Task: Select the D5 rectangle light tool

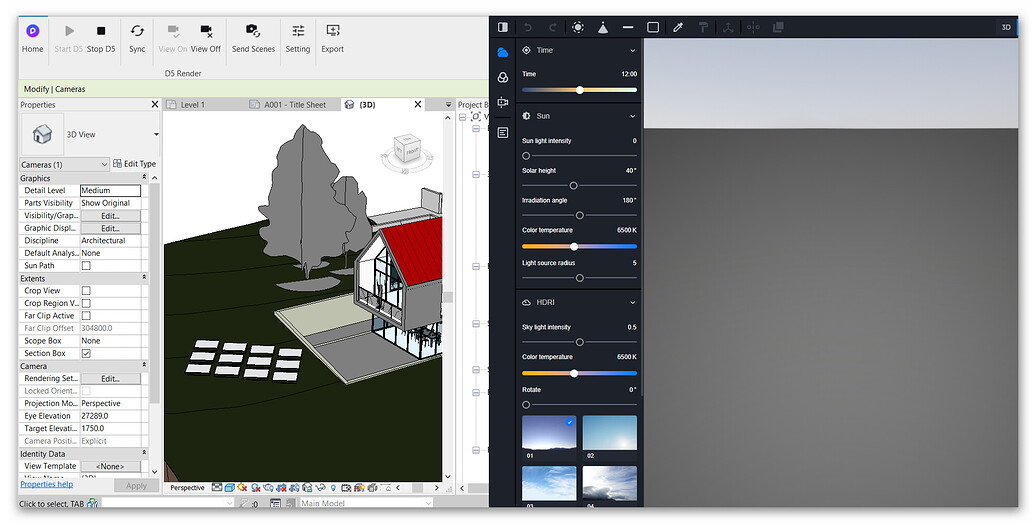Action: [x=653, y=27]
